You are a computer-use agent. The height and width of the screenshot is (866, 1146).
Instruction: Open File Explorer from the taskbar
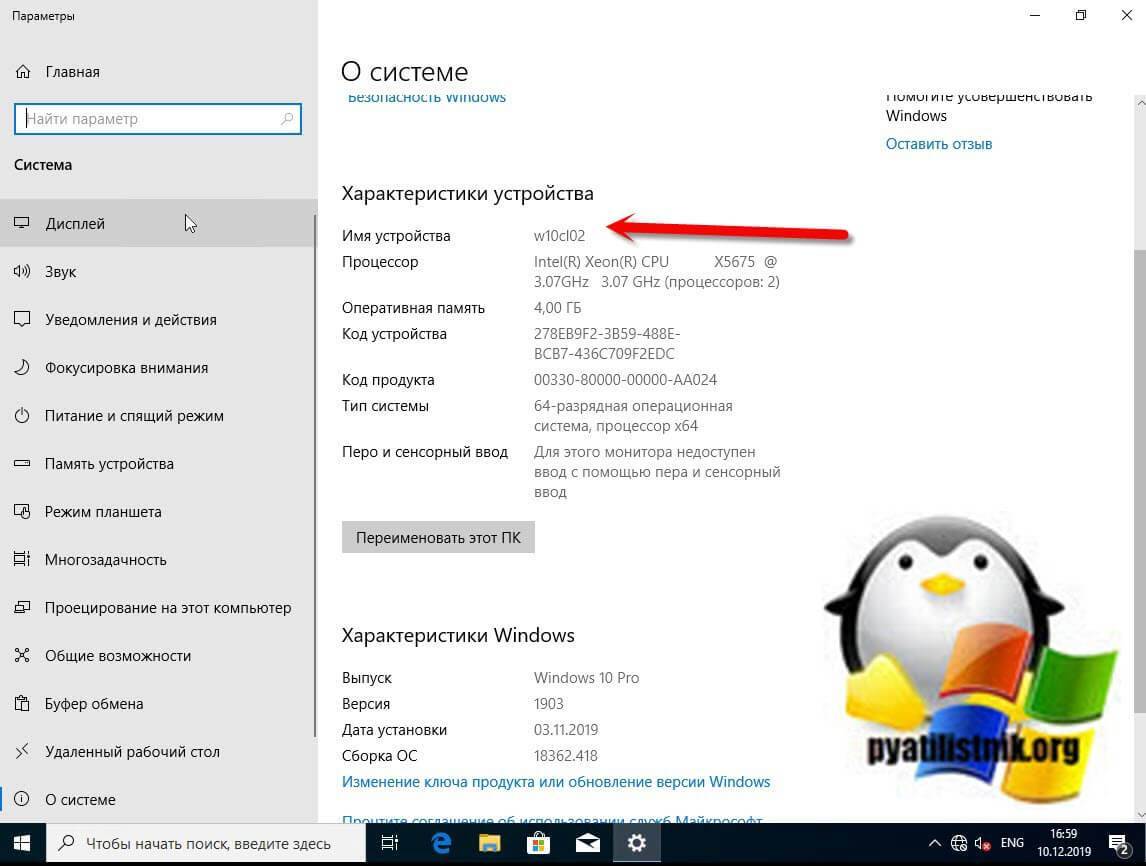tap(489, 843)
